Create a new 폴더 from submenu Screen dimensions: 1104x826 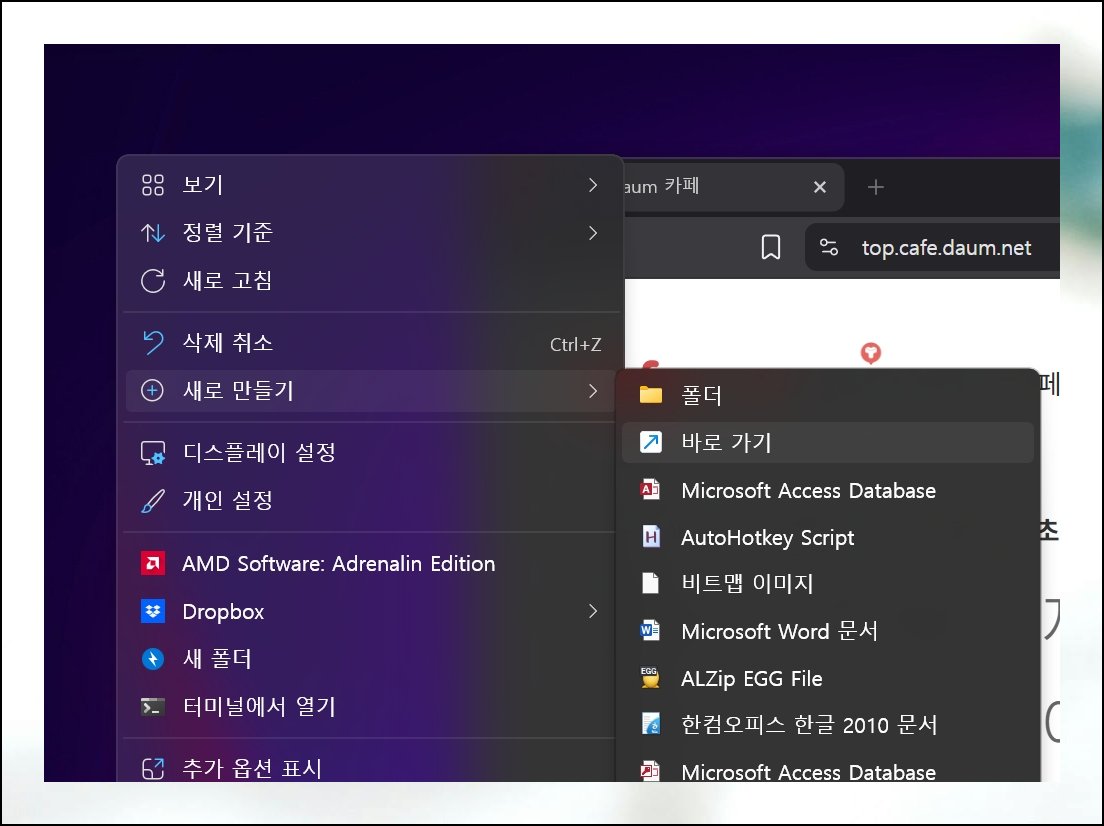[x=828, y=395]
